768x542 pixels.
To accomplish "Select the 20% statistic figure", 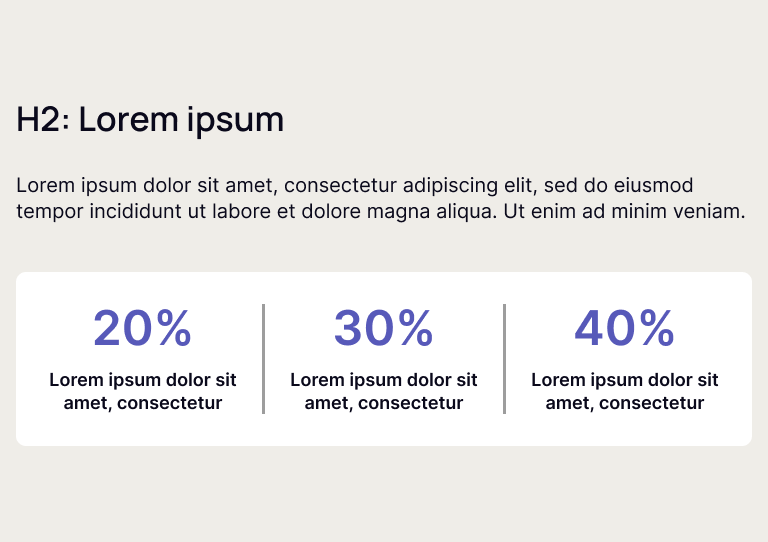I will tap(142, 328).
